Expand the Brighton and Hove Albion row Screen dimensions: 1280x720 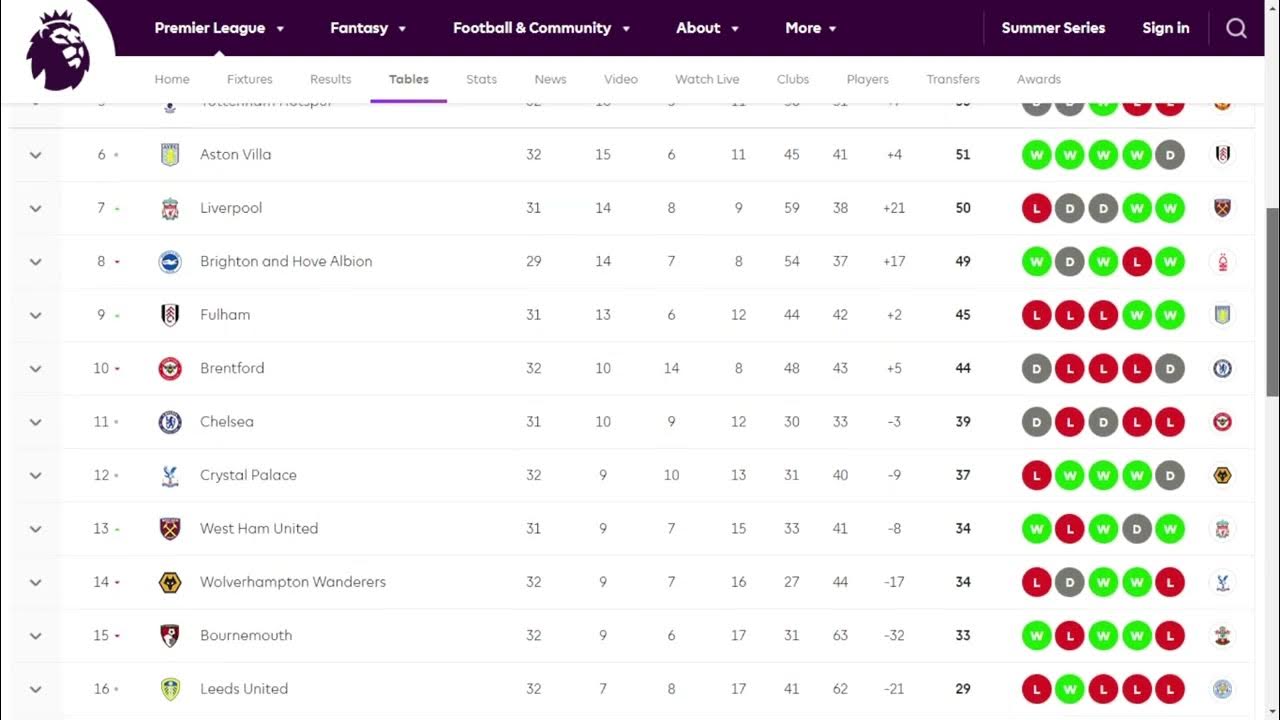[x=35, y=262]
